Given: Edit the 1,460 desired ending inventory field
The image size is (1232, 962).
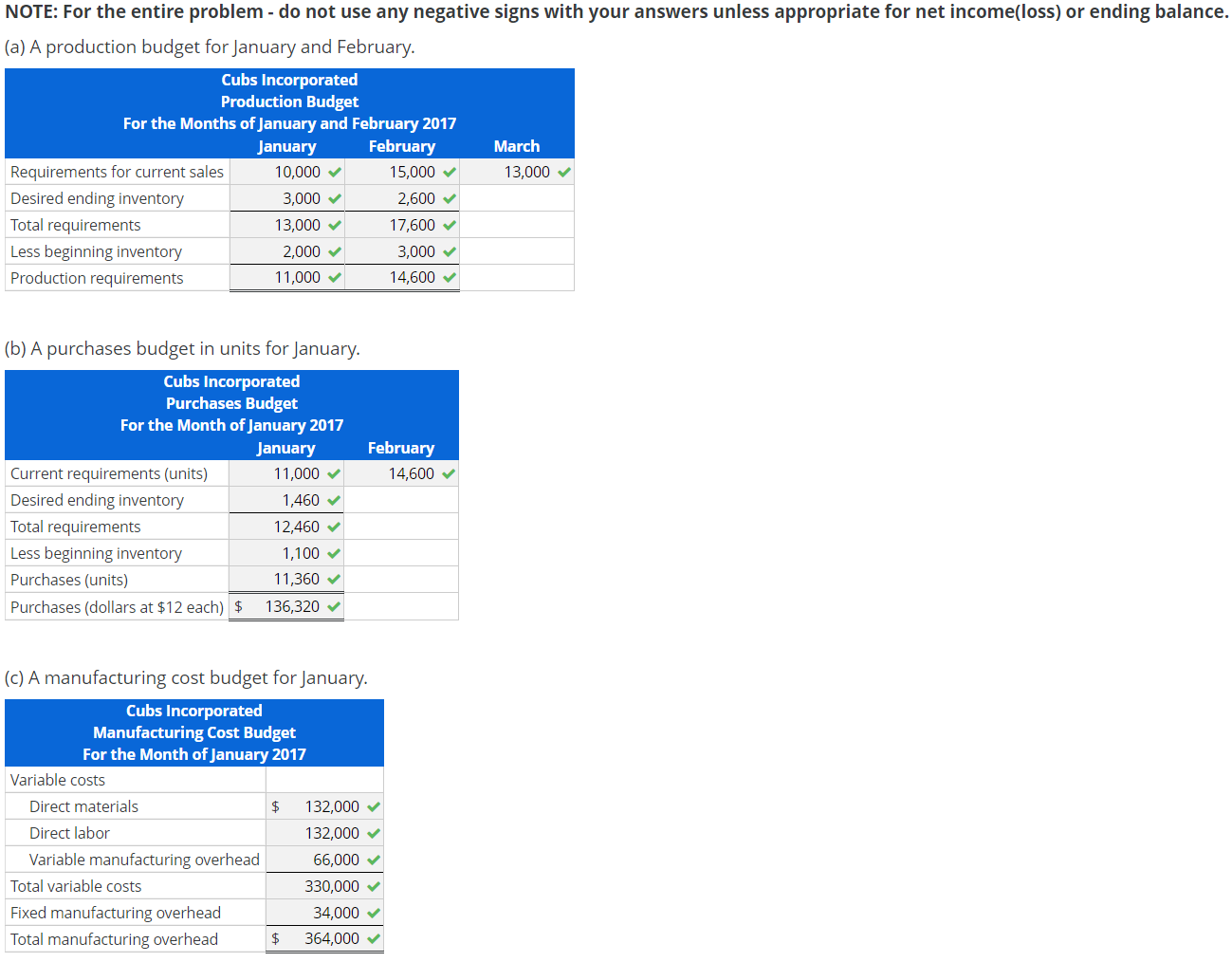Looking at the screenshot, I should 285,500.
